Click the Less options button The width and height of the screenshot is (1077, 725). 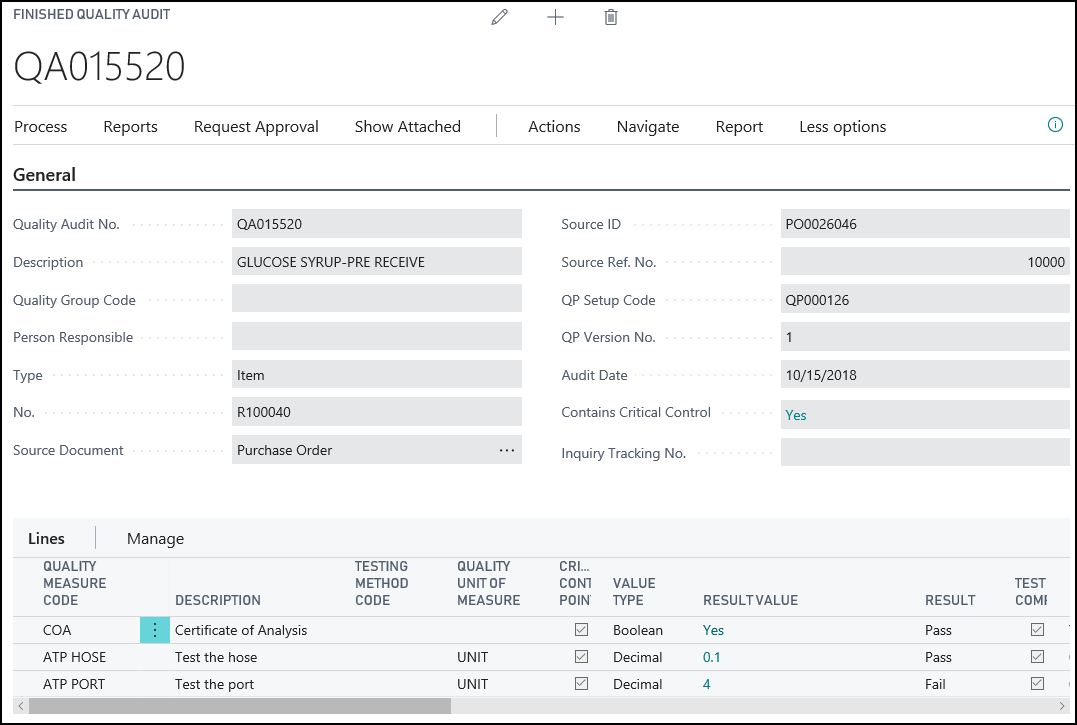point(842,127)
